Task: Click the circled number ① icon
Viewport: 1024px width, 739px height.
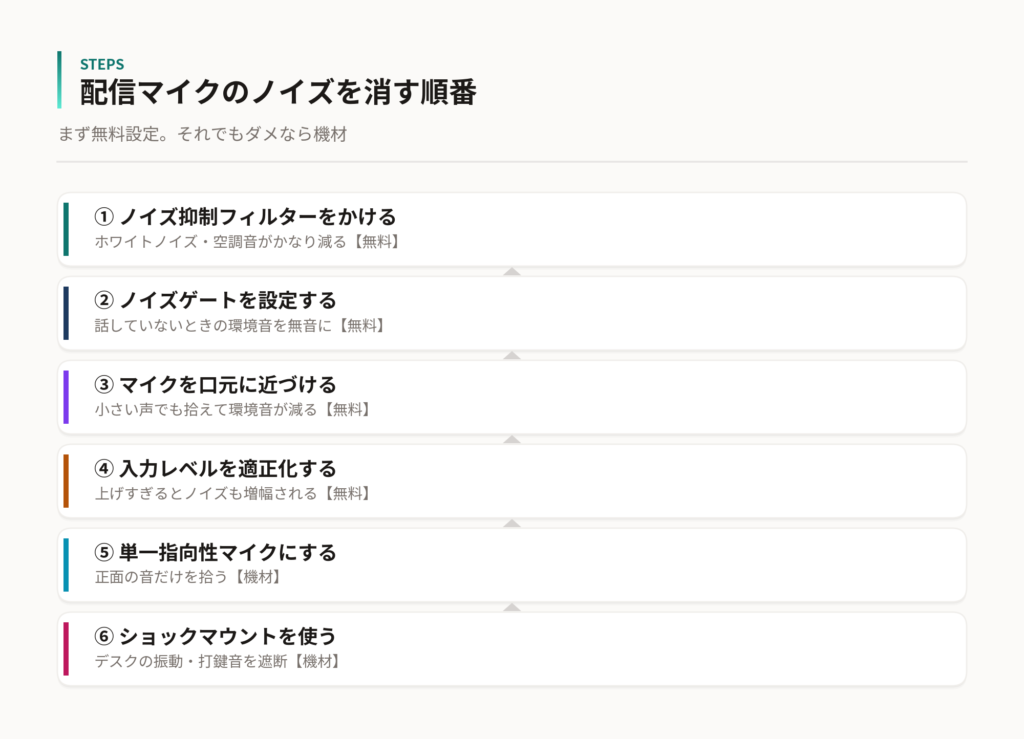Action: click(x=104, y=217)
